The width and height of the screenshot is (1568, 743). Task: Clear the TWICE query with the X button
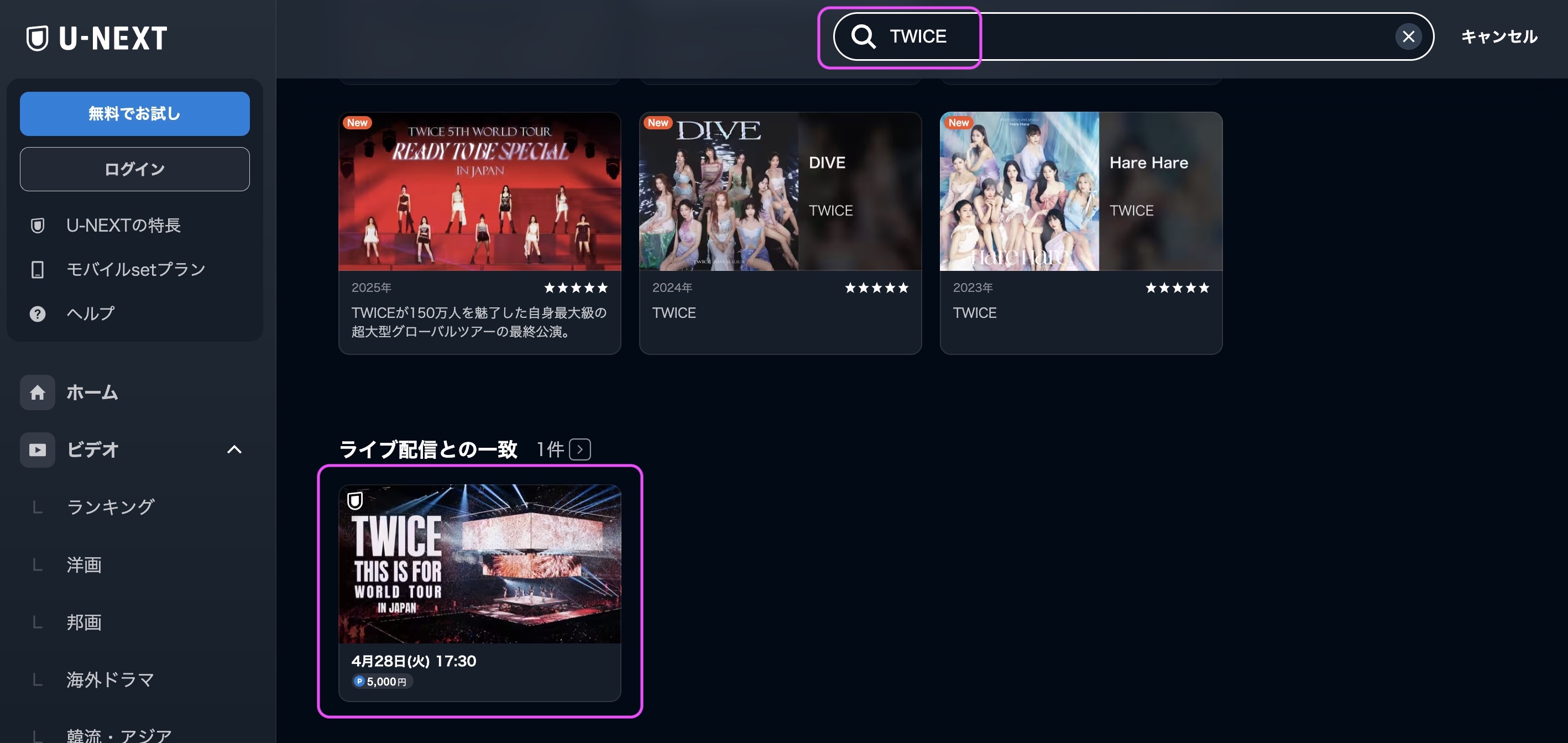click(x=1408, y=36)
